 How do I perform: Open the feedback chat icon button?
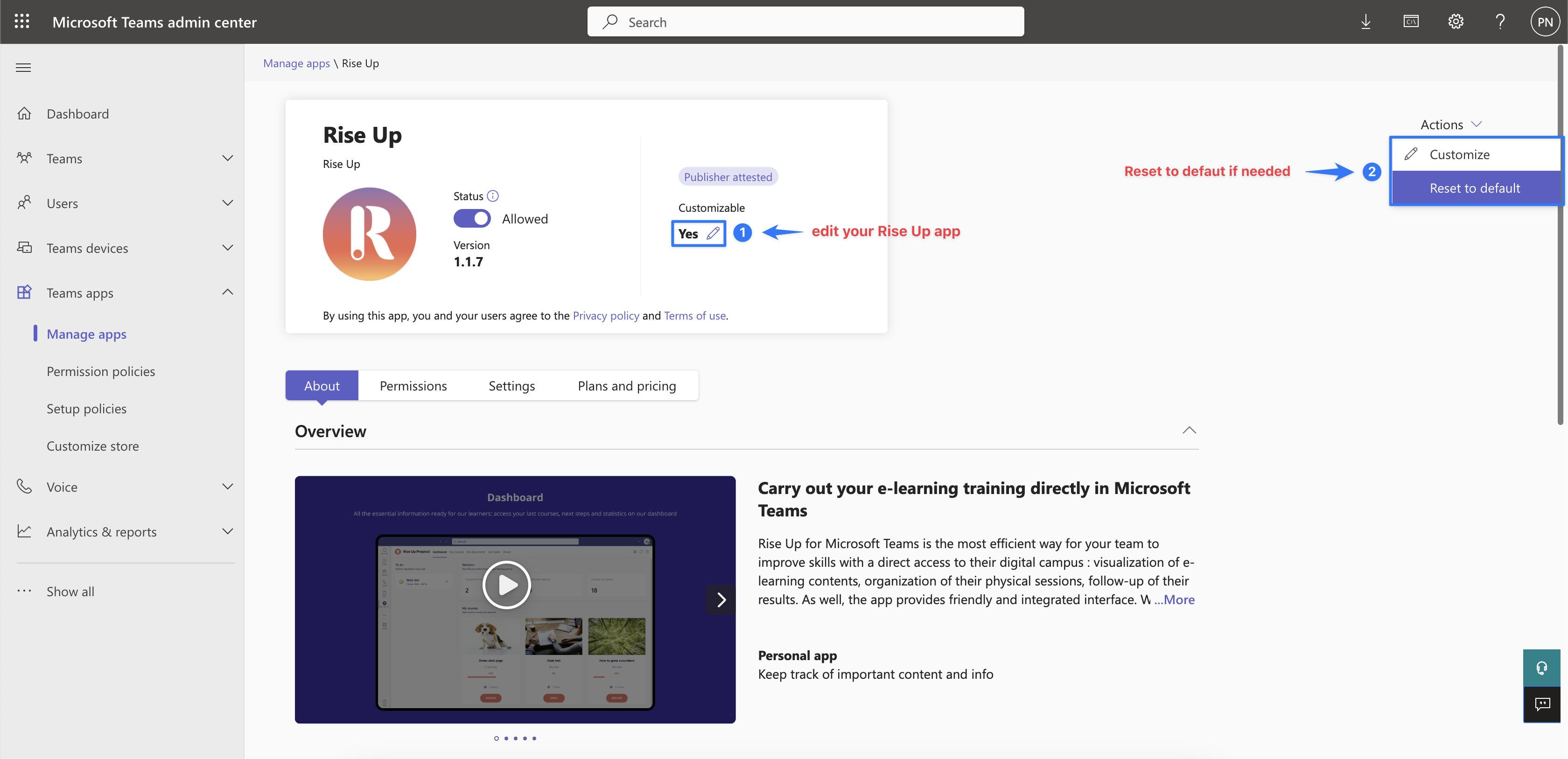coord(1542,704)
